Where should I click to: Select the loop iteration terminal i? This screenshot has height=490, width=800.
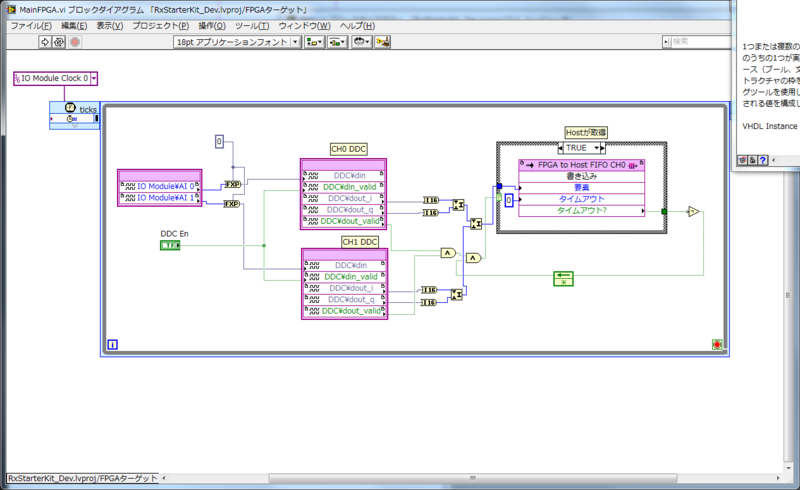point(113,345)
